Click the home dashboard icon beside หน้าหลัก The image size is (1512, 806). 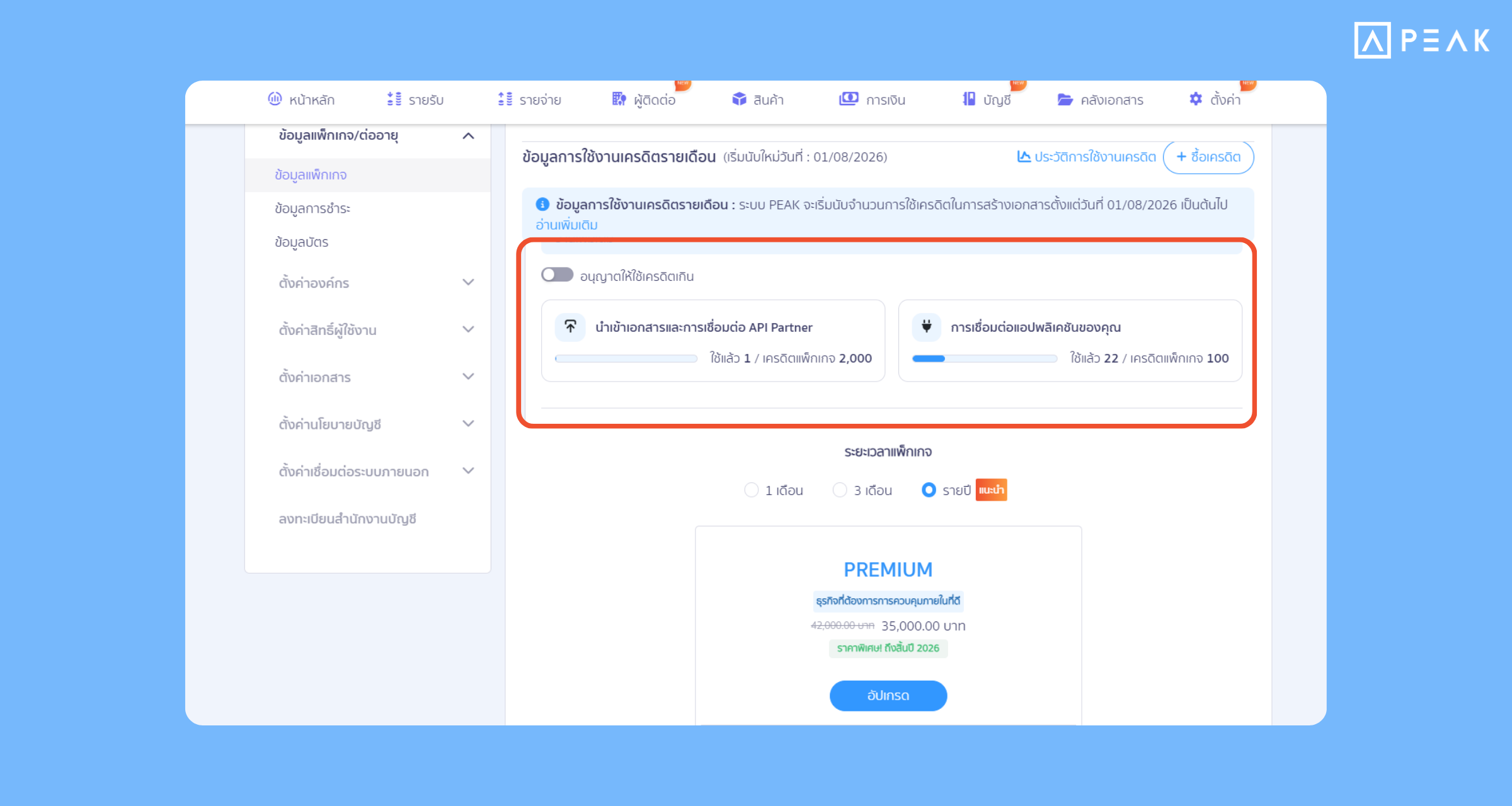(x=275, y=99)
